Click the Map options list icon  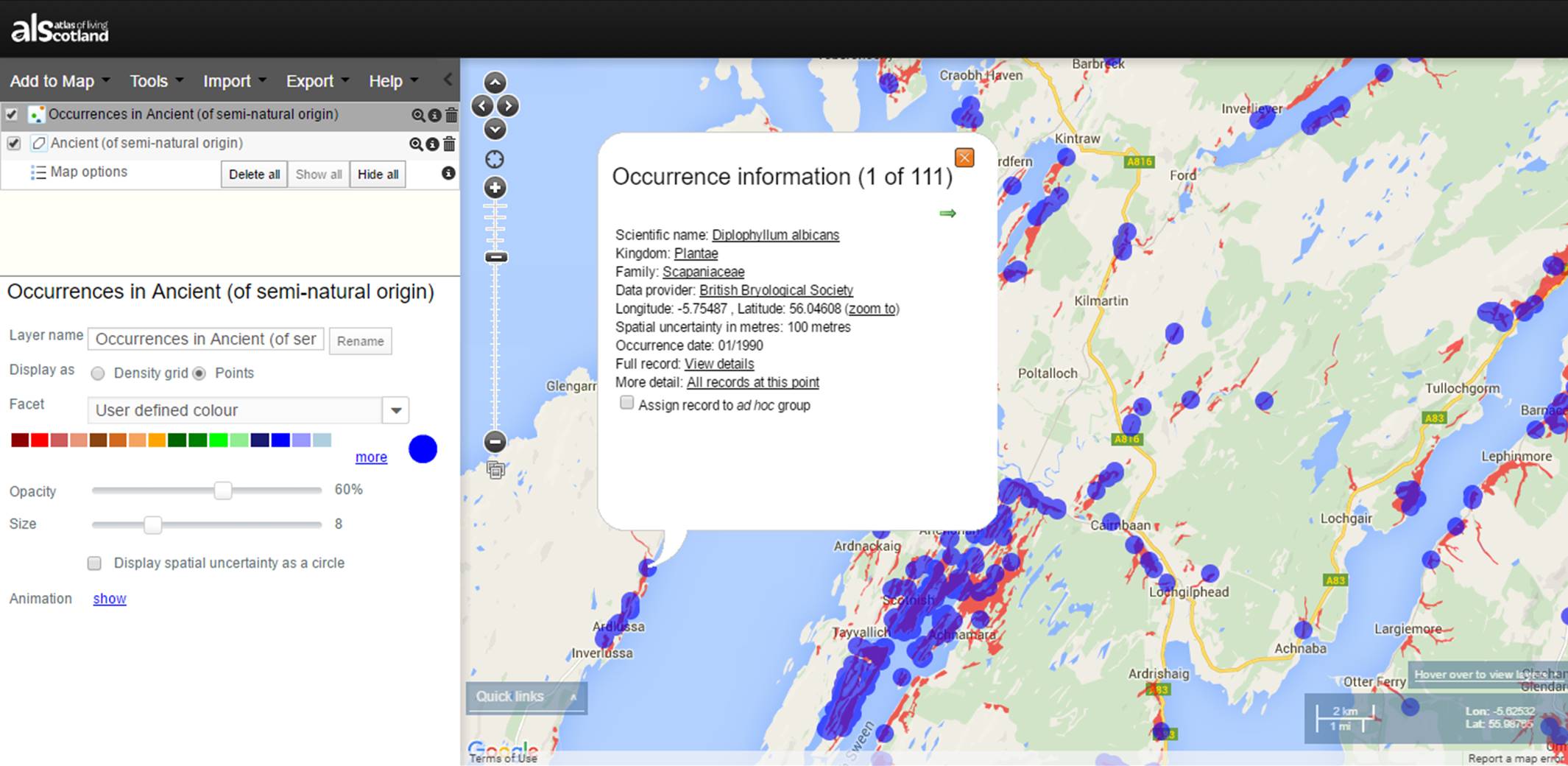(x=38, y=172)
